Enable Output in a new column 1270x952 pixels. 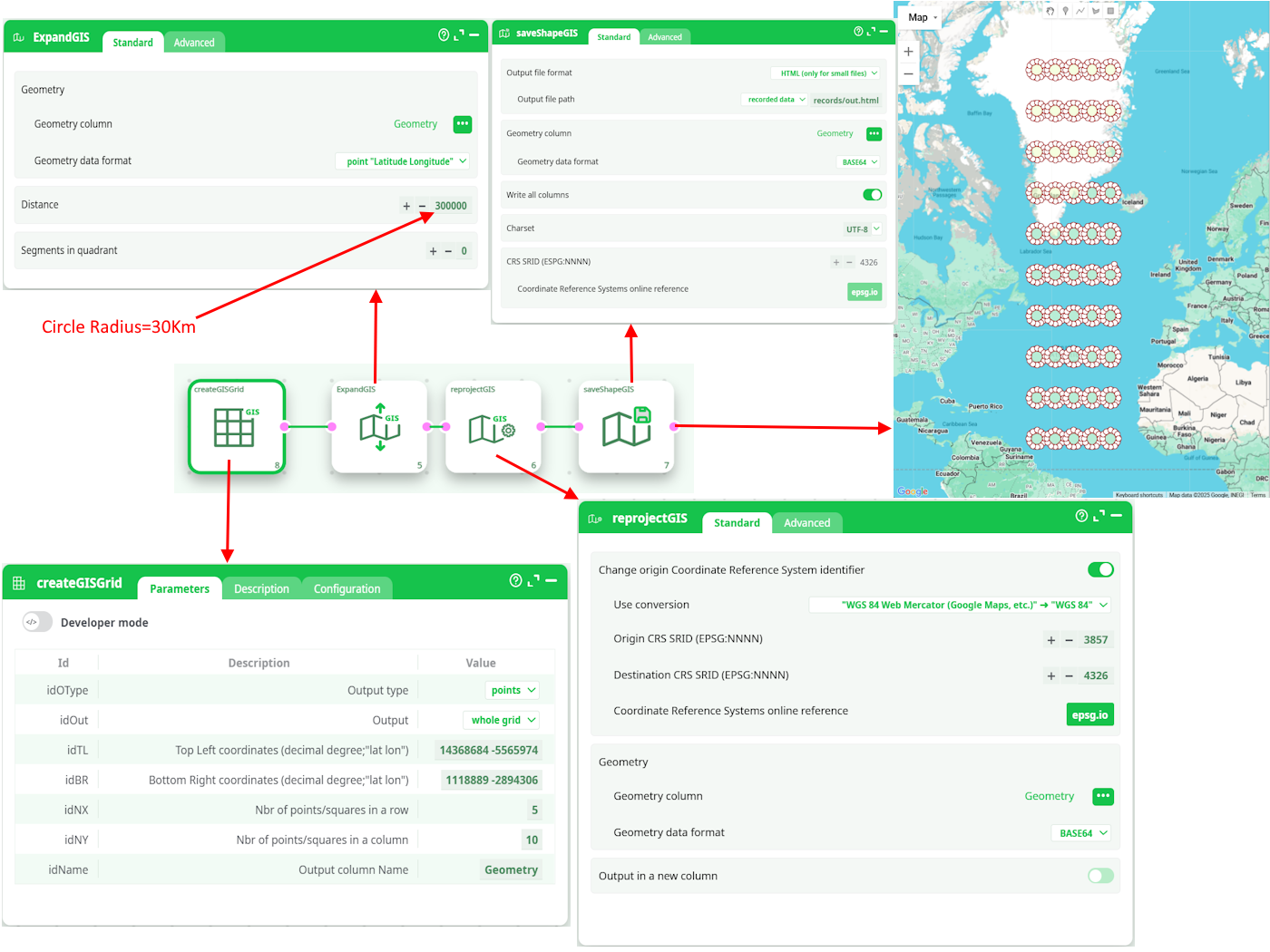(1100, 875)
